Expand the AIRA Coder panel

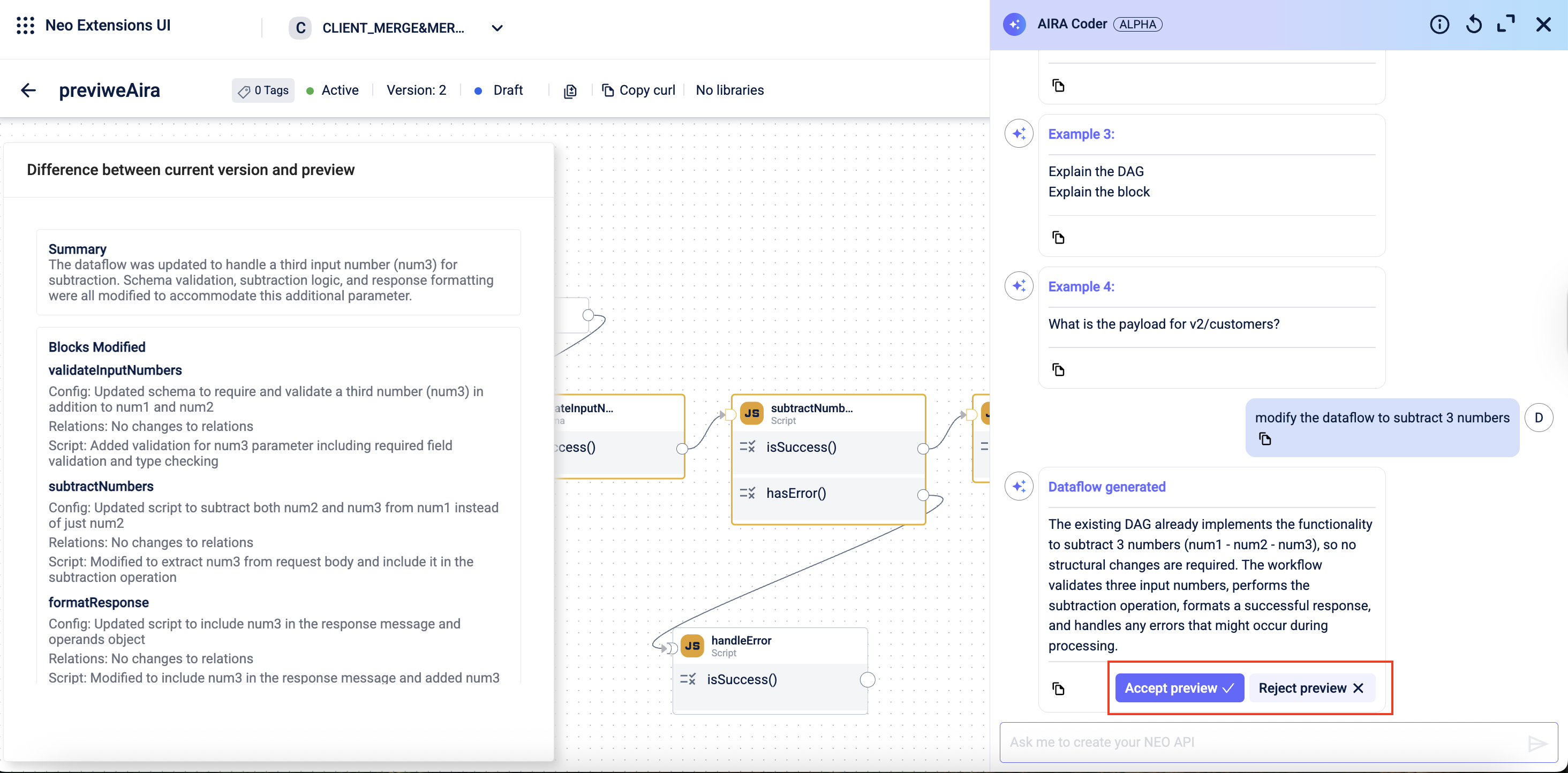tap(1506, 24)
